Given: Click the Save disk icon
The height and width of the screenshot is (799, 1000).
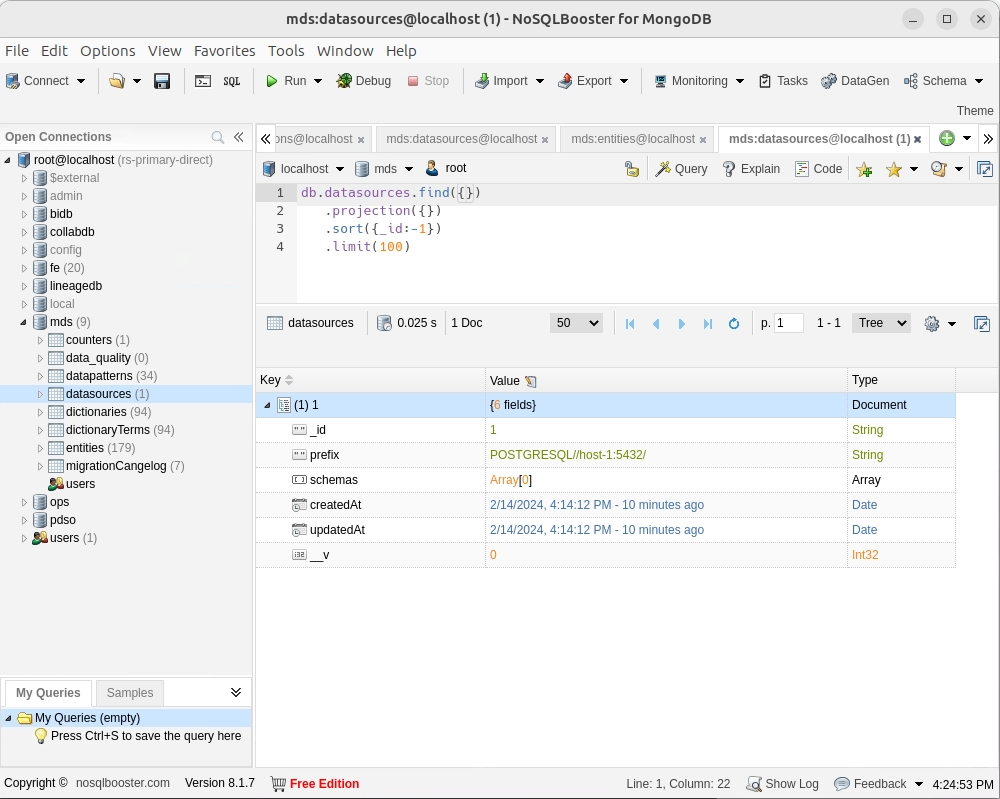Looking at the screenshot, I should 162,81.
